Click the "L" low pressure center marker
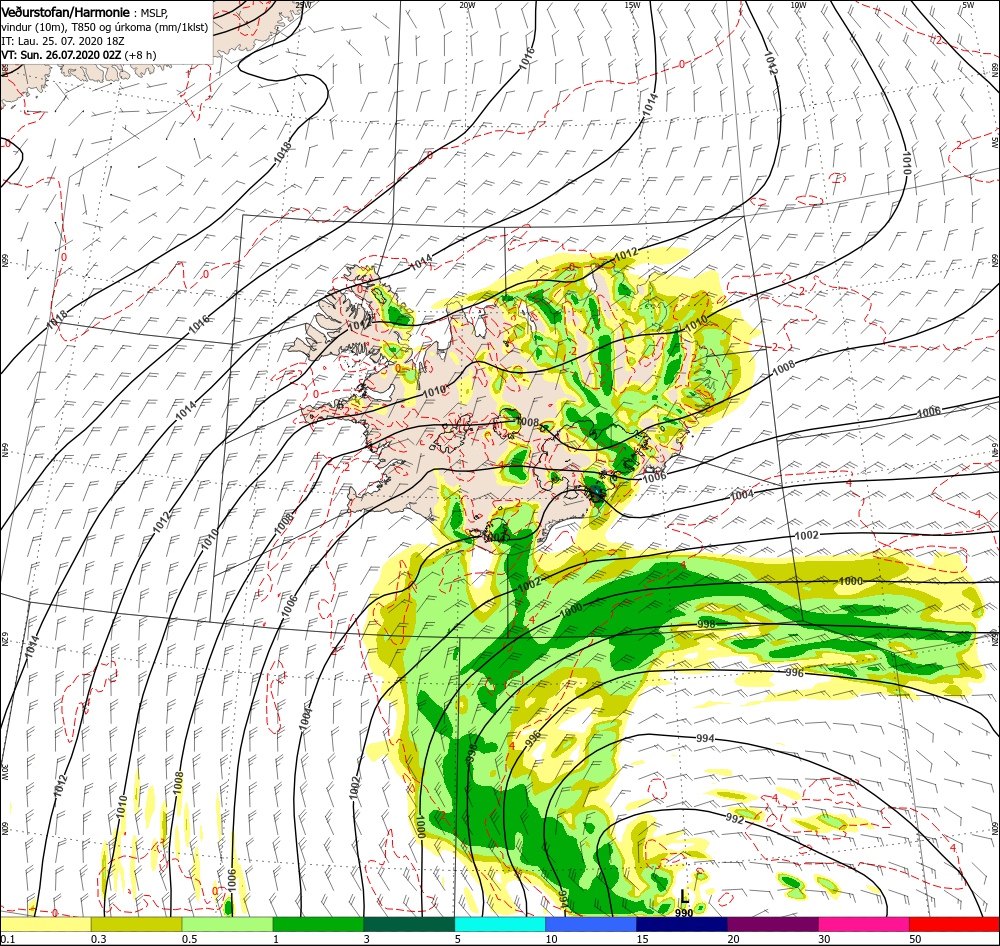 click(x=684, y=896)
